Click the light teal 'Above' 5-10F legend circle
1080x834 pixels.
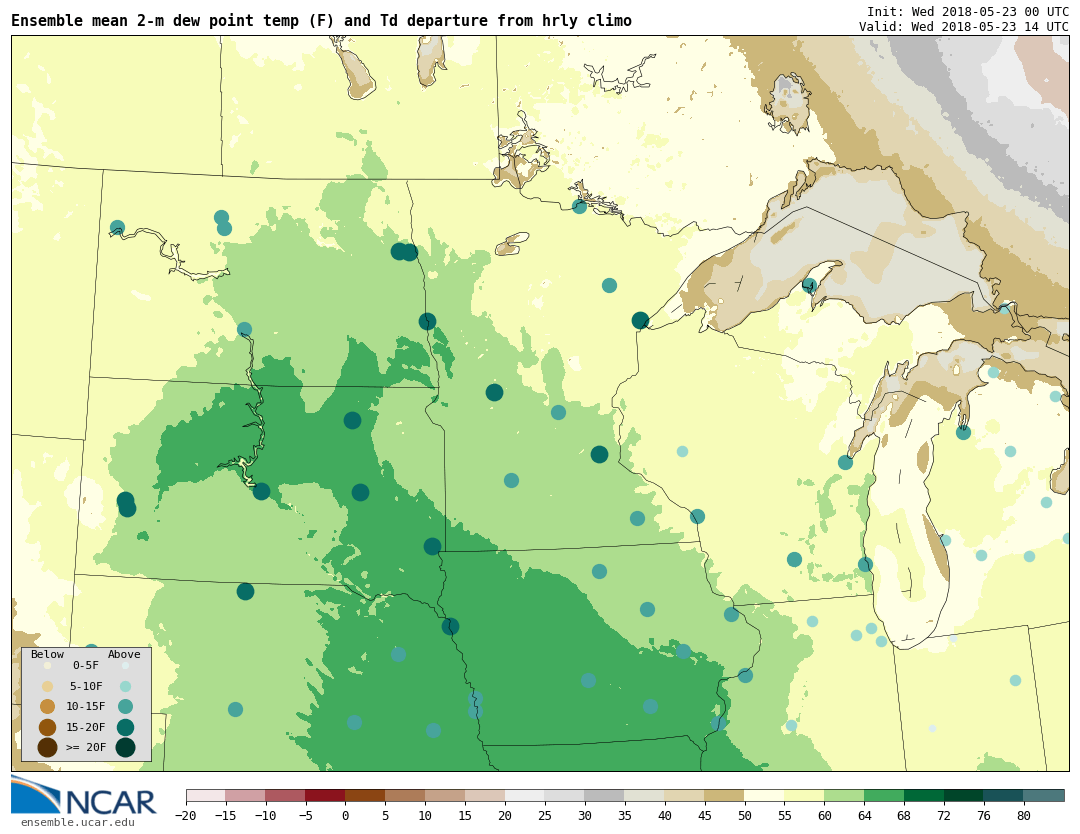click(125, 687)
